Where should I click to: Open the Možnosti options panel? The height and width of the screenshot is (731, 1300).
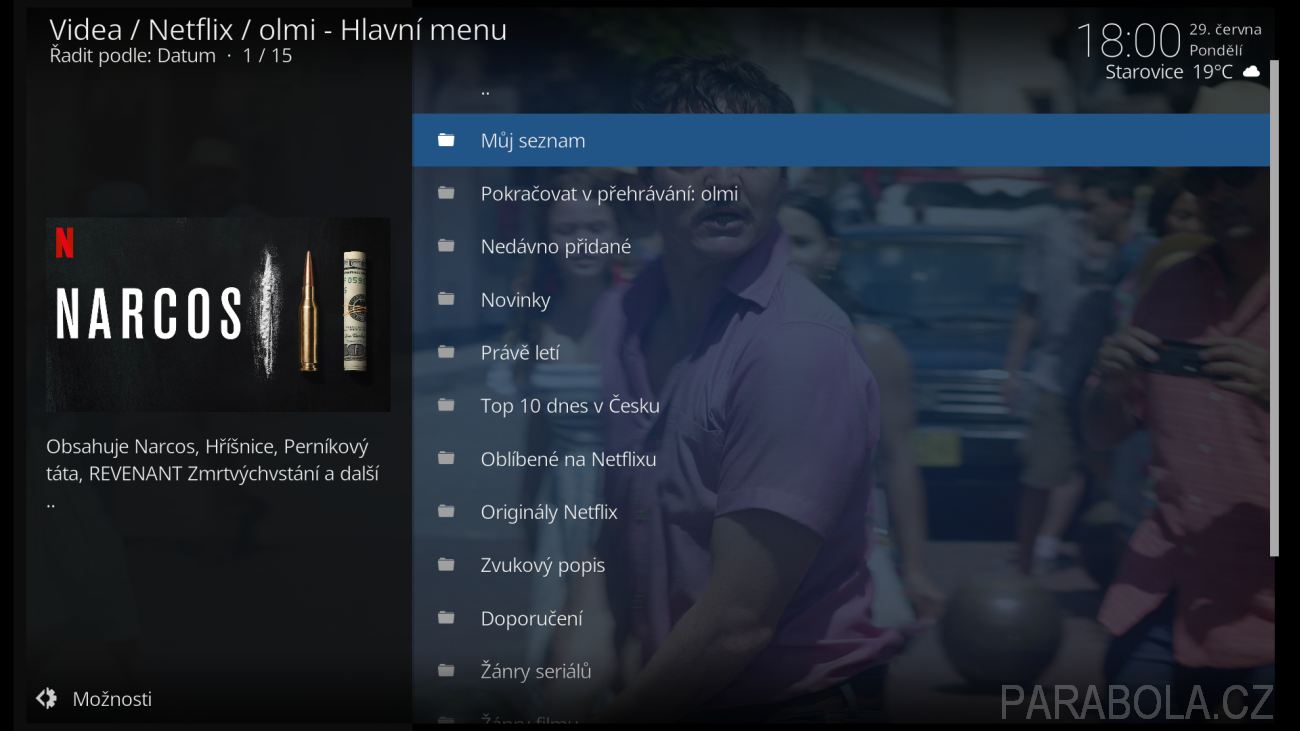click(x=94, y=698)
